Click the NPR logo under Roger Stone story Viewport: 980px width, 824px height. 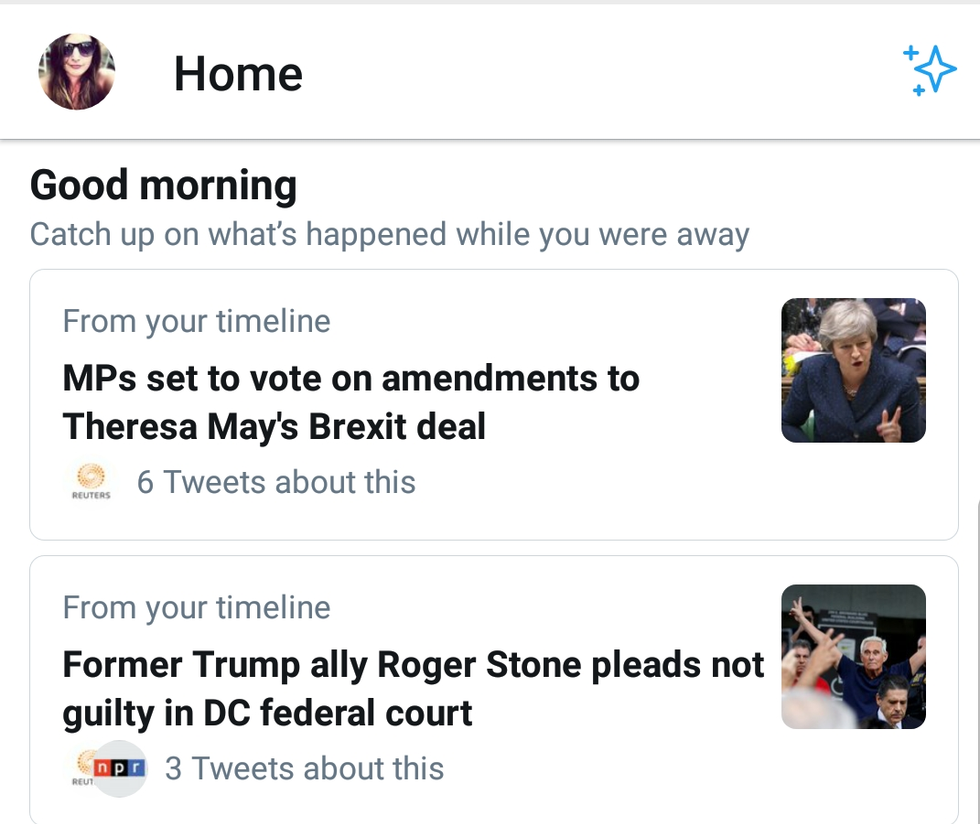click(x=122, y=768)
